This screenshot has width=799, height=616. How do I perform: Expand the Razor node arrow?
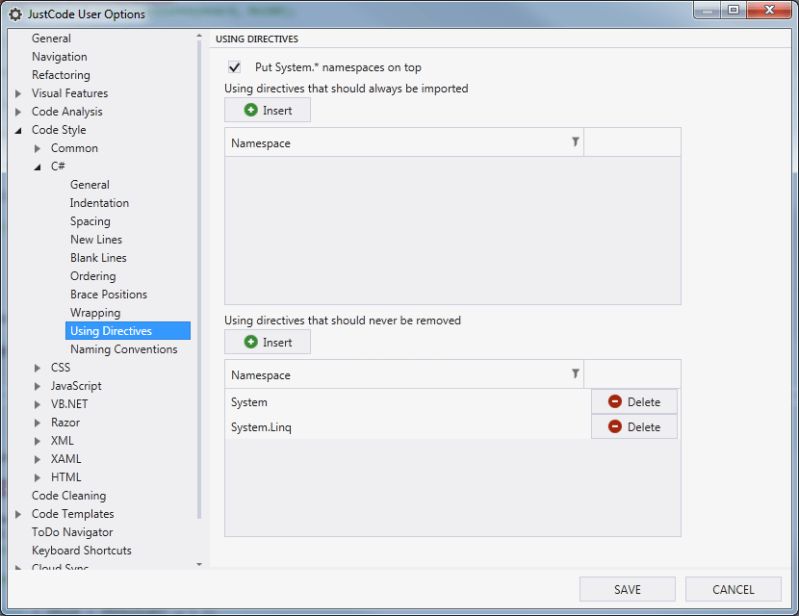click(37, 423)
